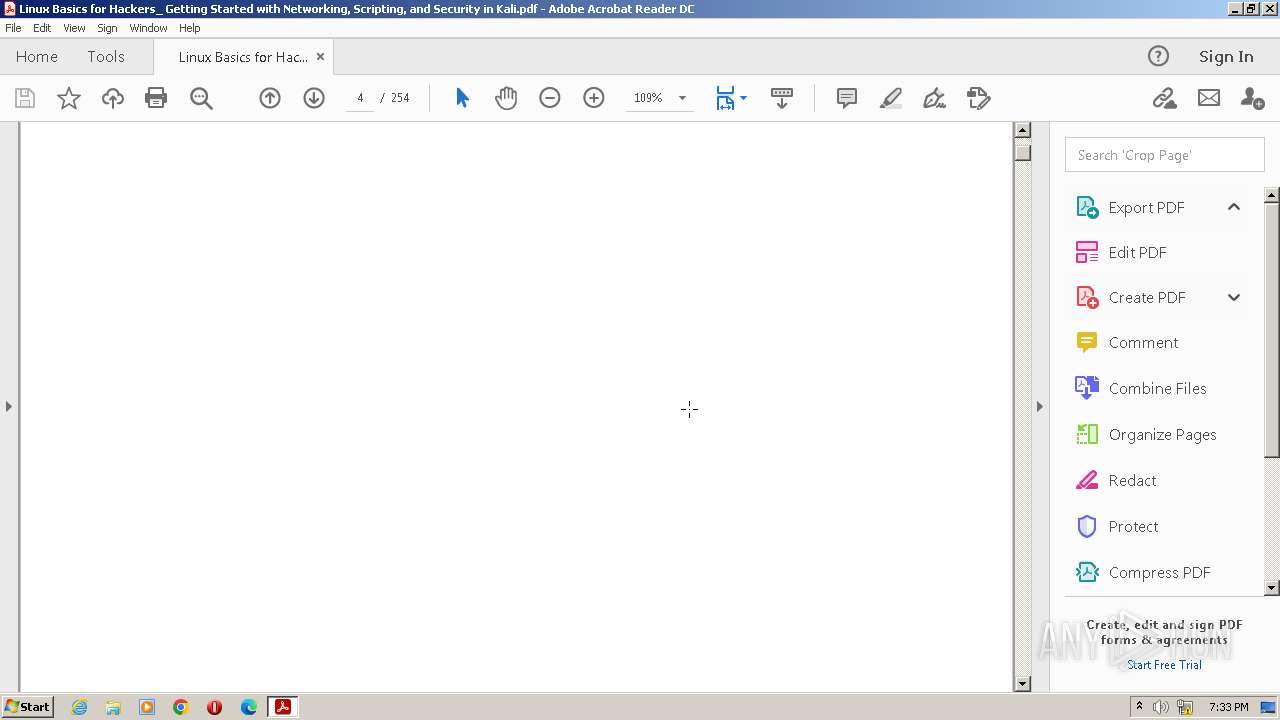The image size is (1280, 720).
Task: Choose the Selection arrow tool
Action: [462, 98]
